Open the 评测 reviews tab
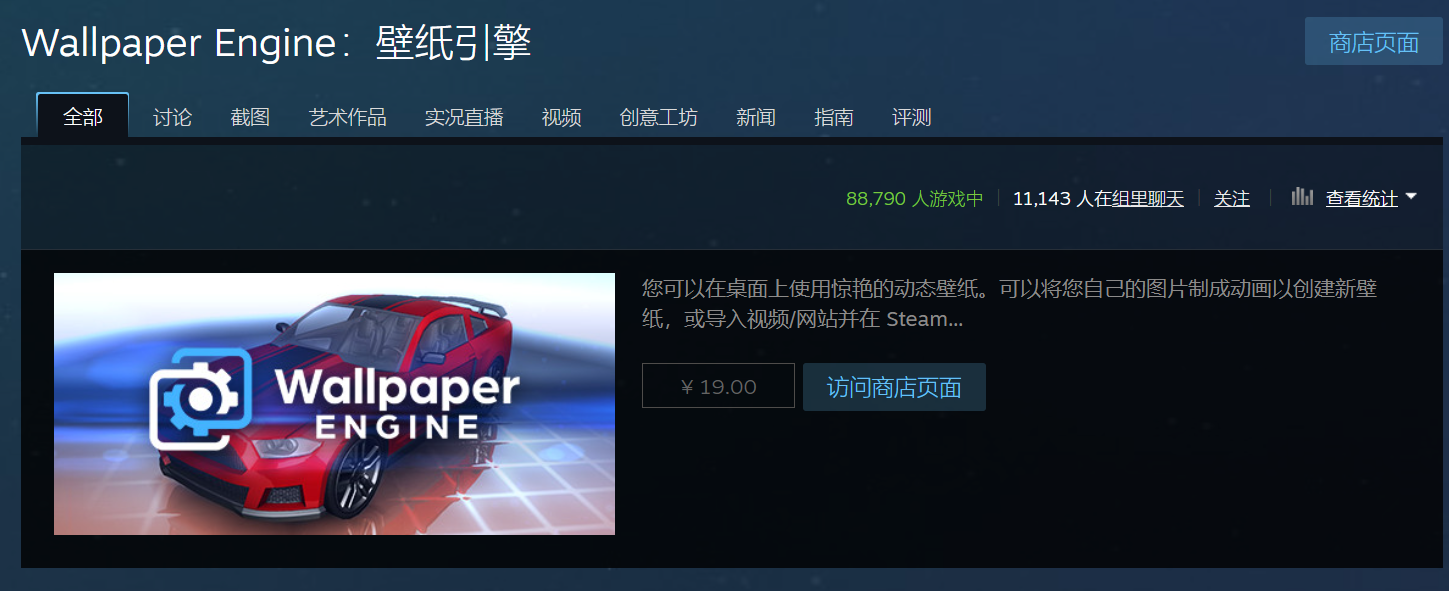 pos(912,117)
